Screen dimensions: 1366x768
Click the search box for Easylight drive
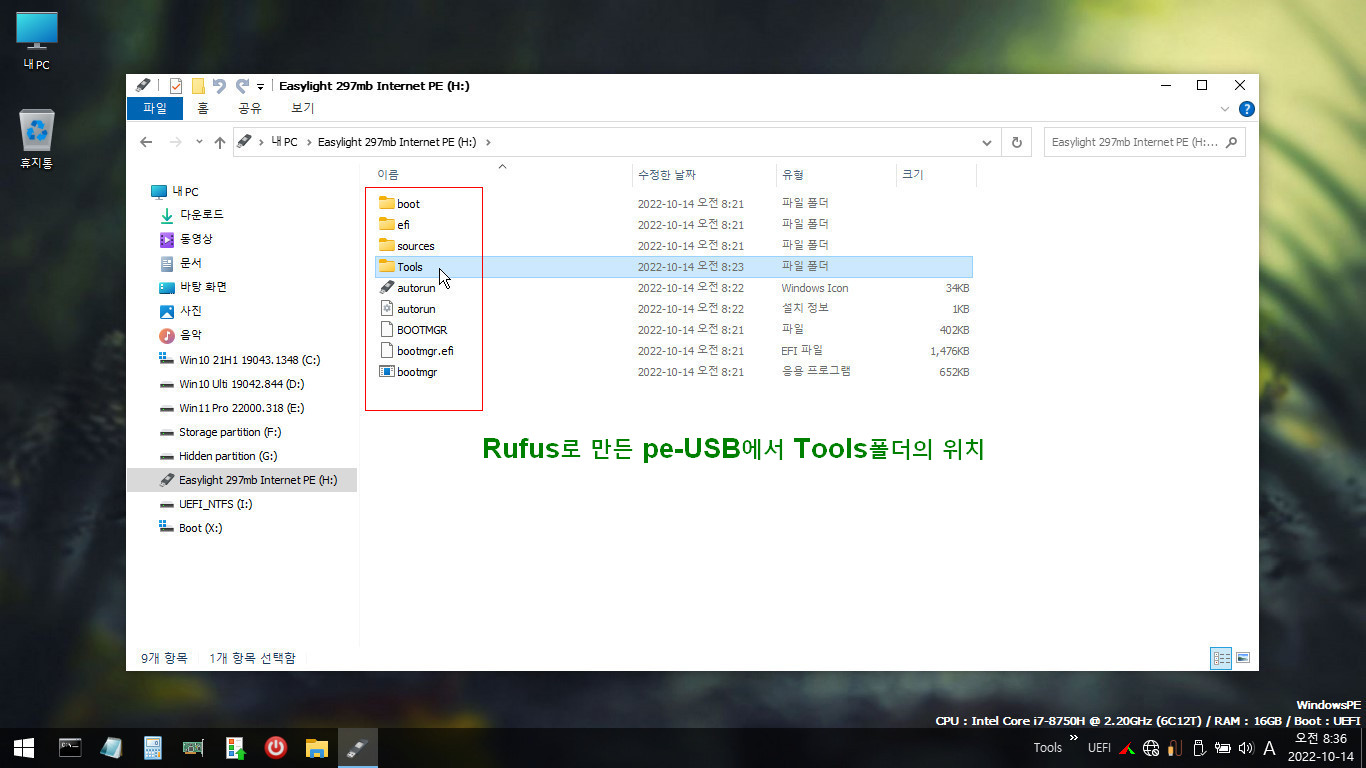(1144, 142)
